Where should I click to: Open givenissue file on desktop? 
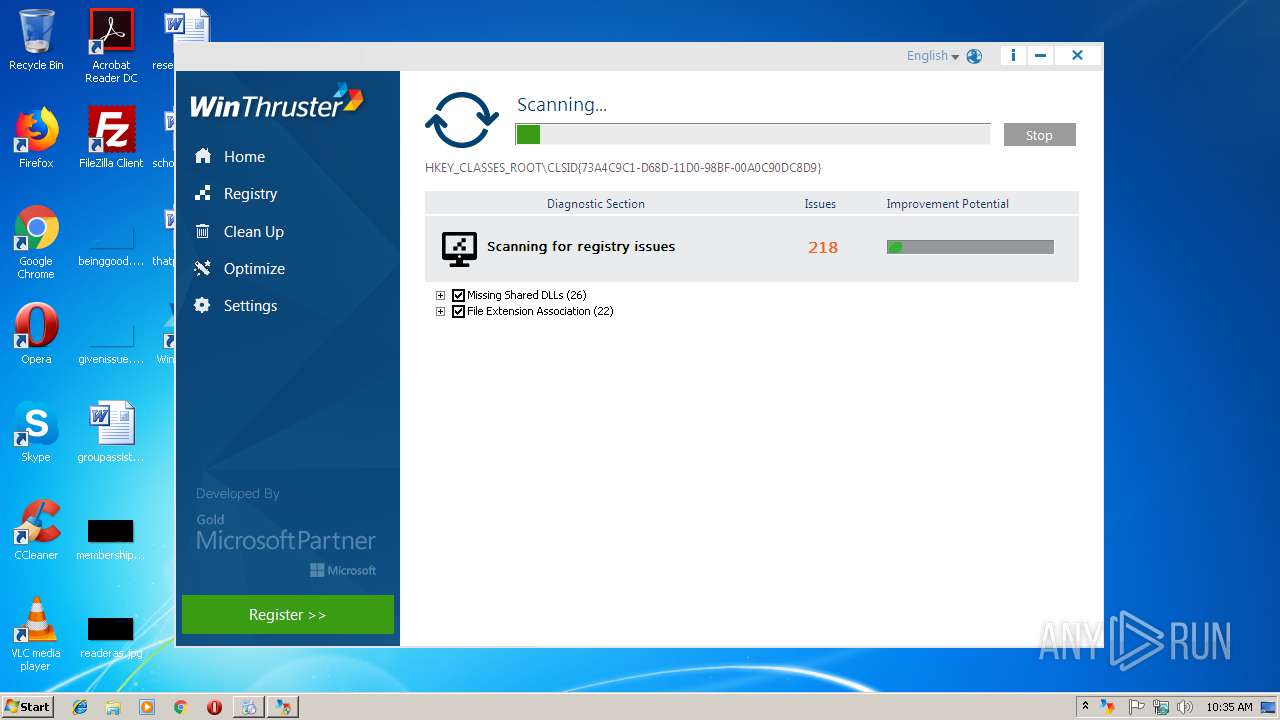click(111, 340)
